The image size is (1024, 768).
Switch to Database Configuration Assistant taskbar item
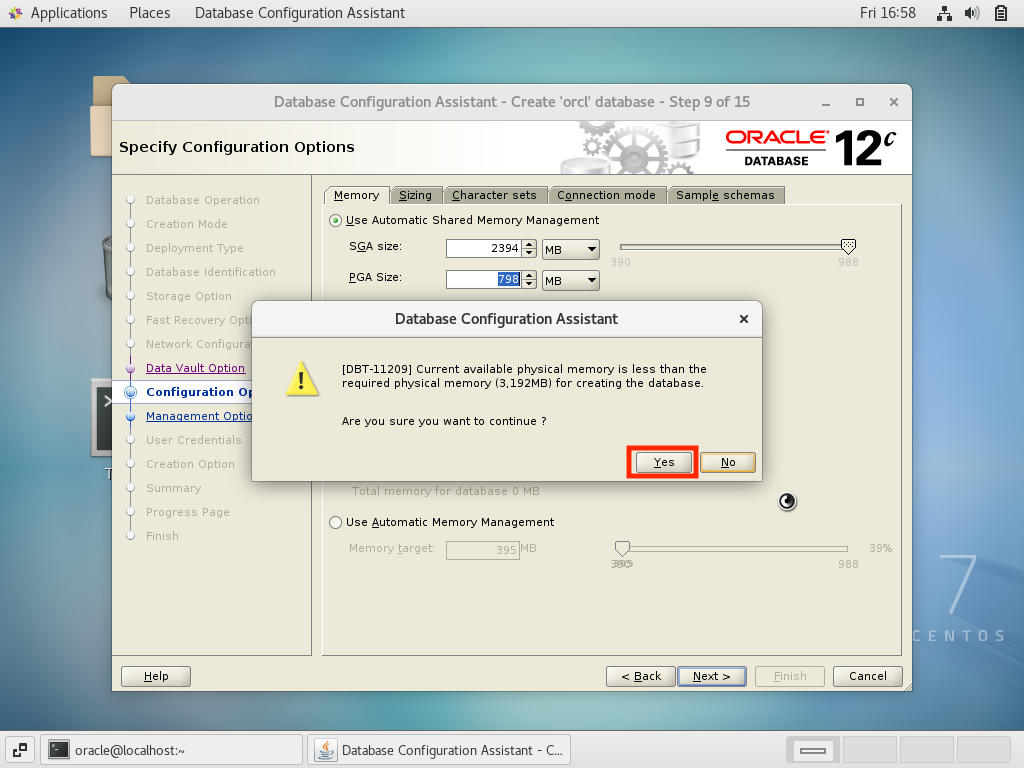click(439, 750)
